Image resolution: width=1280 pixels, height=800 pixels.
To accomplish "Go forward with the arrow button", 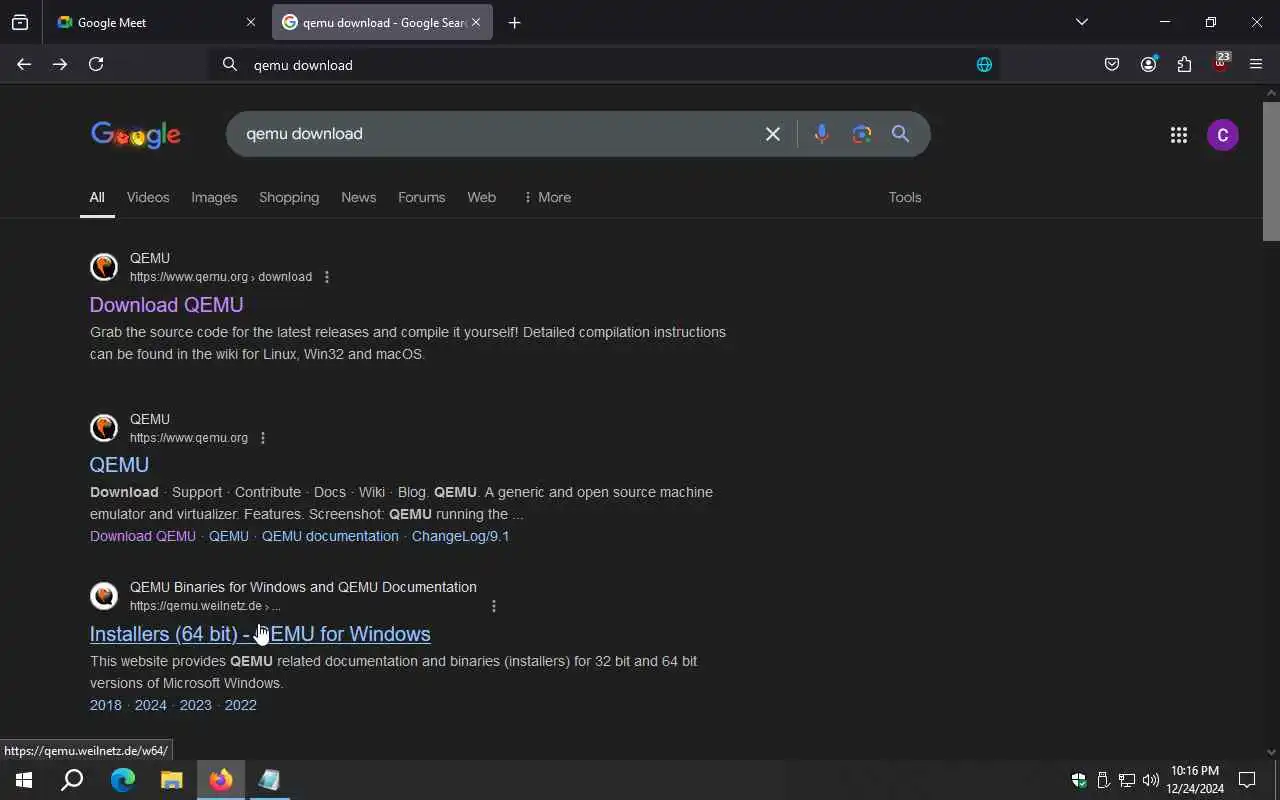I will (x=60, y=64).
